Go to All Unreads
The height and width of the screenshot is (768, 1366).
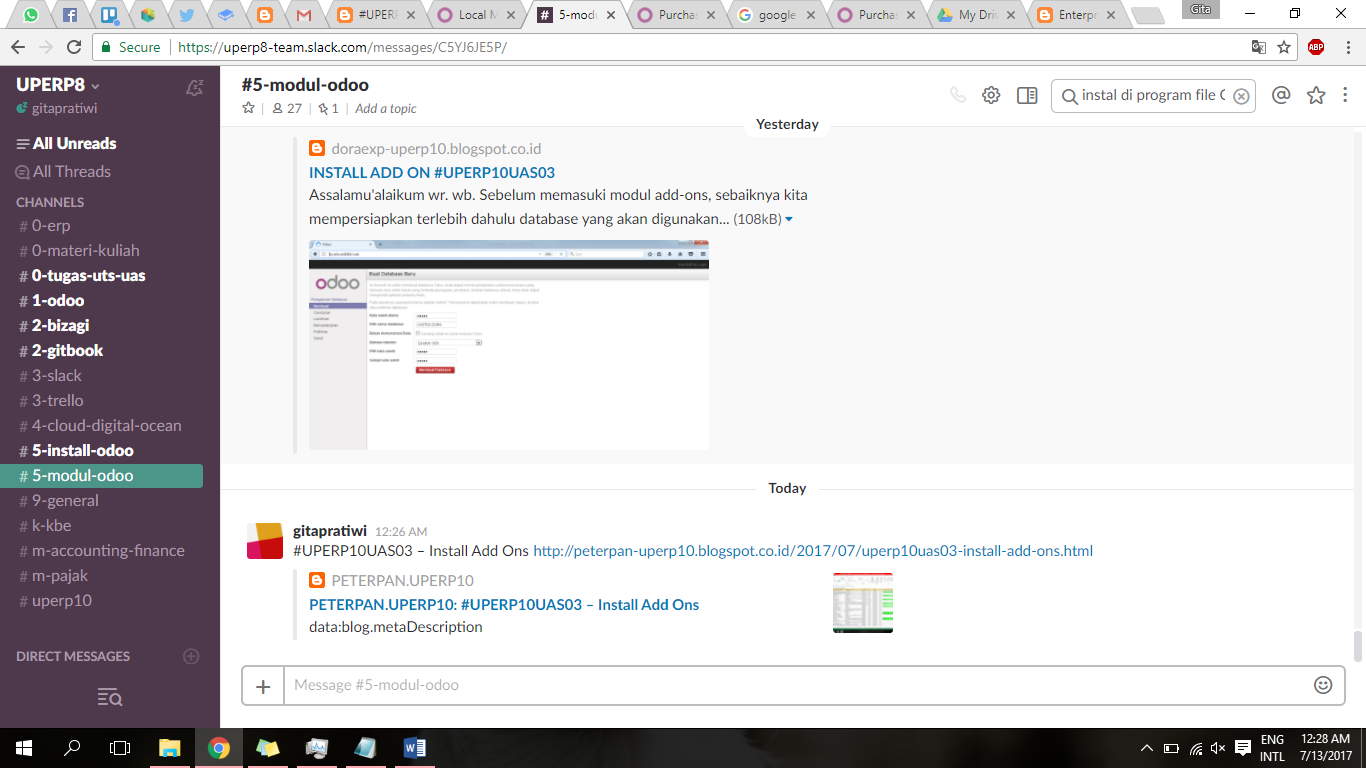66,143
